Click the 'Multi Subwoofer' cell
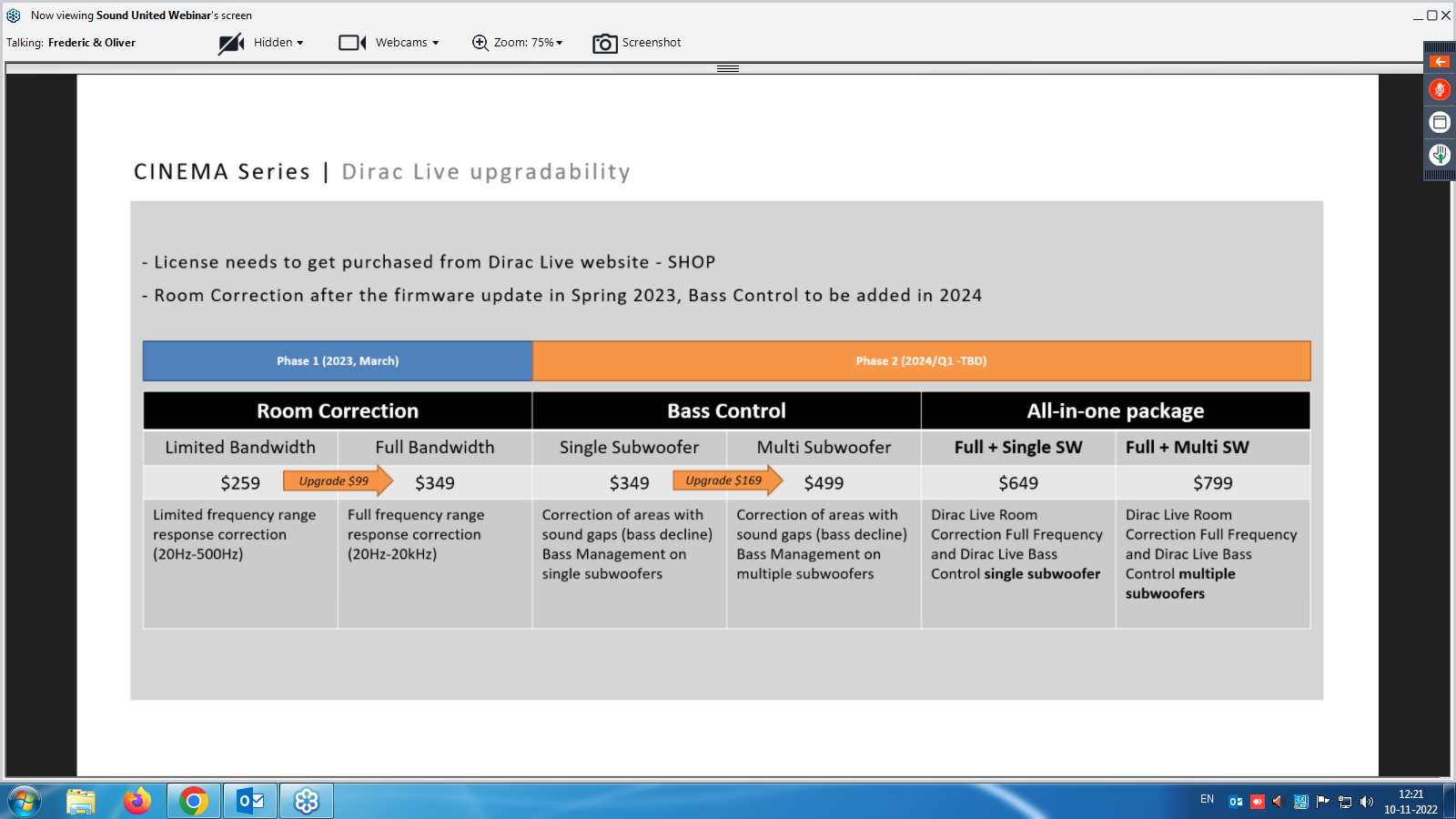 point(824,447)
